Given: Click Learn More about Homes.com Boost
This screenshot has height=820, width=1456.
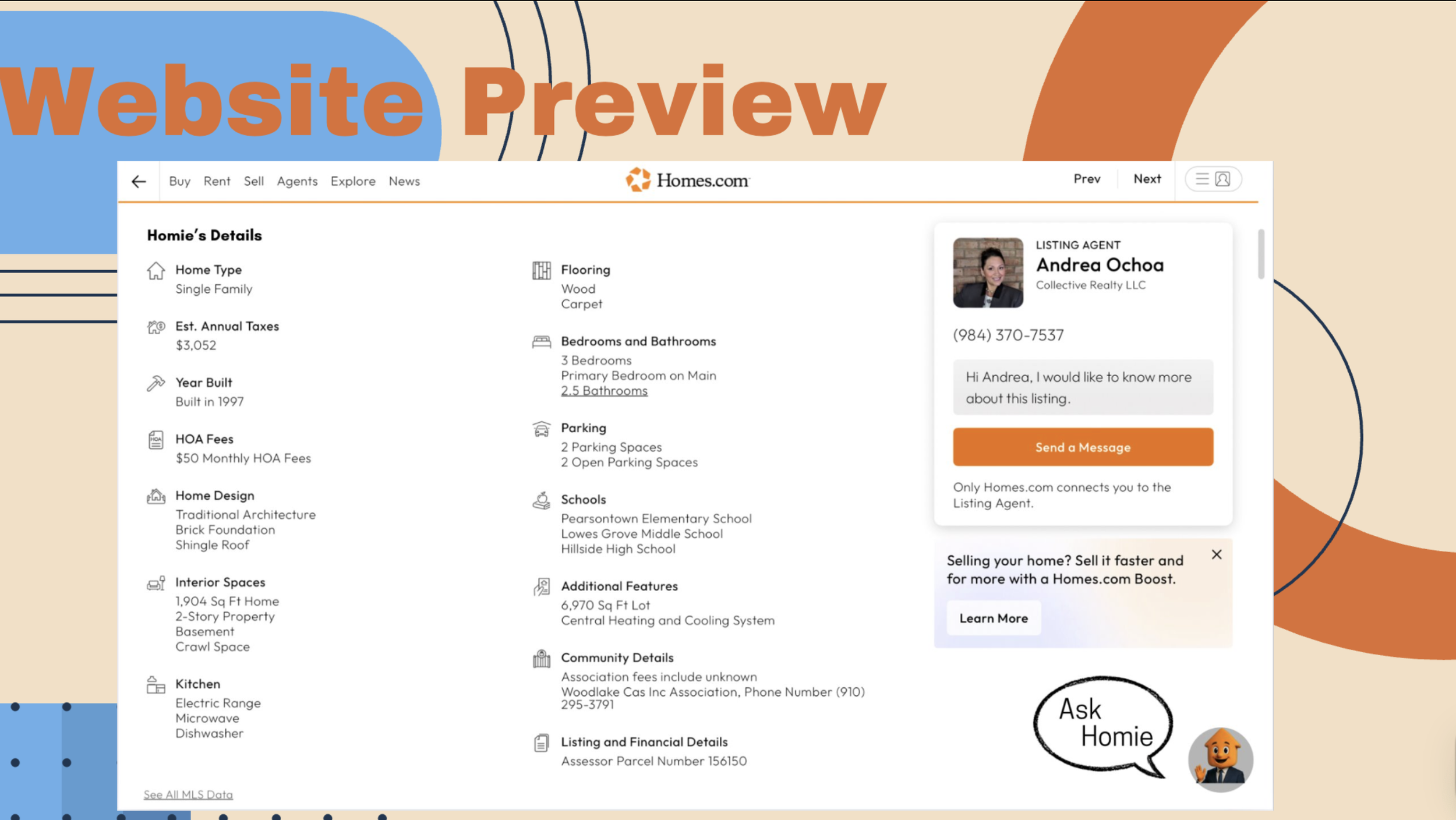Looking at the screenshot, I should pos(994,618).
